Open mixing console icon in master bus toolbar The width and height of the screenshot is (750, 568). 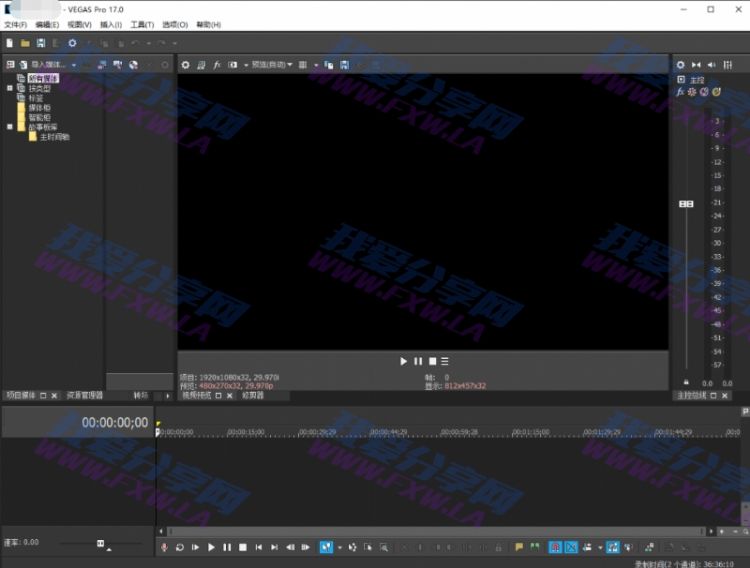(728, 65)
